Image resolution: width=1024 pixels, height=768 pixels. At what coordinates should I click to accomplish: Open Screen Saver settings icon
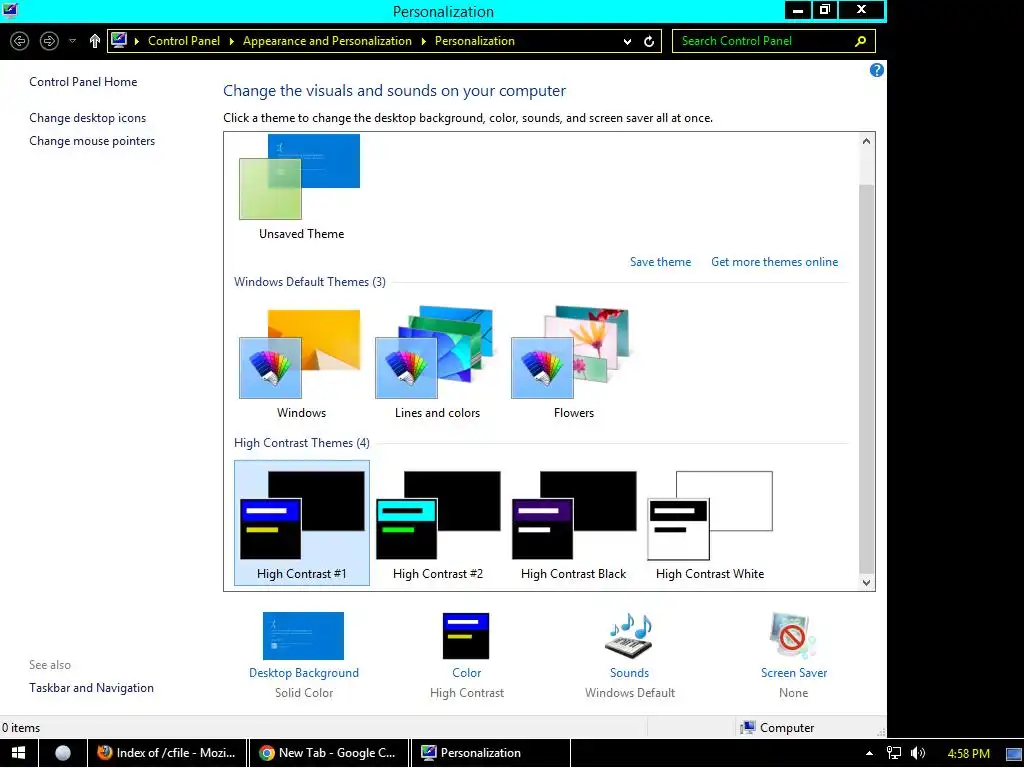pyautogui.click(x=792, y=635)
